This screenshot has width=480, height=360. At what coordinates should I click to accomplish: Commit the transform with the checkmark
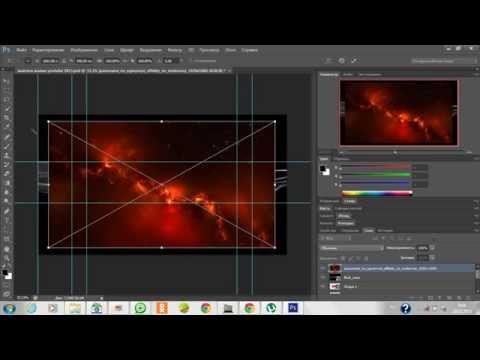pos(354,61)
